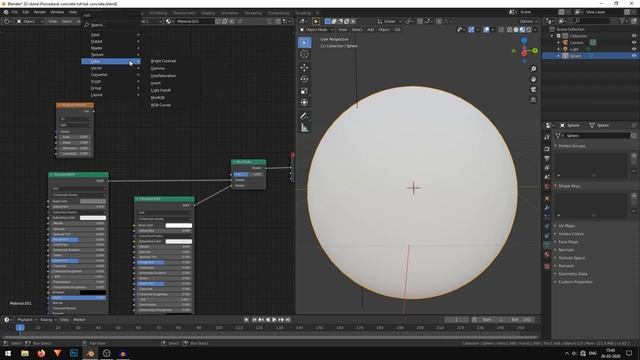
Task: Open the Material properties tab icon
Action: [547, 254]
